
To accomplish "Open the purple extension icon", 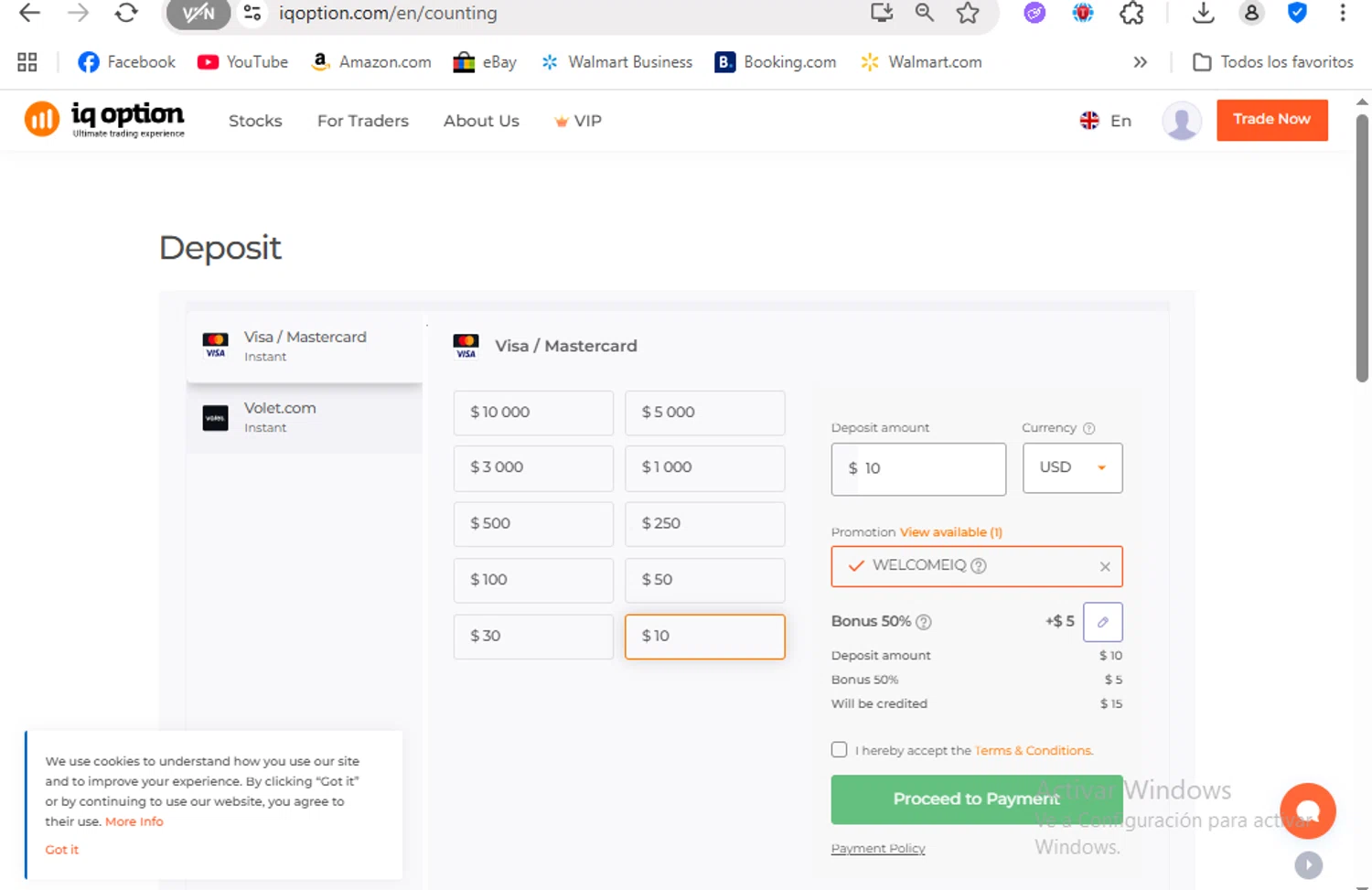I will [x=1034, y=13].
